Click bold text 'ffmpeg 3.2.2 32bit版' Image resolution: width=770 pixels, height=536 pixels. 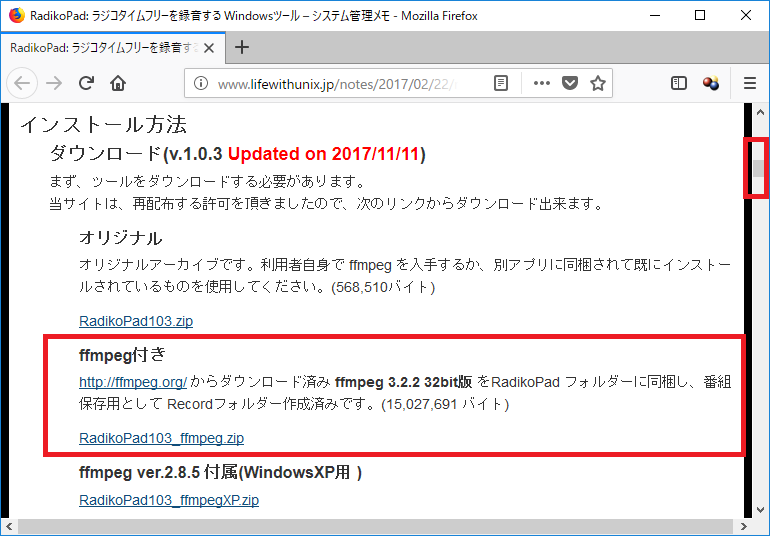(x=403, y=382)
